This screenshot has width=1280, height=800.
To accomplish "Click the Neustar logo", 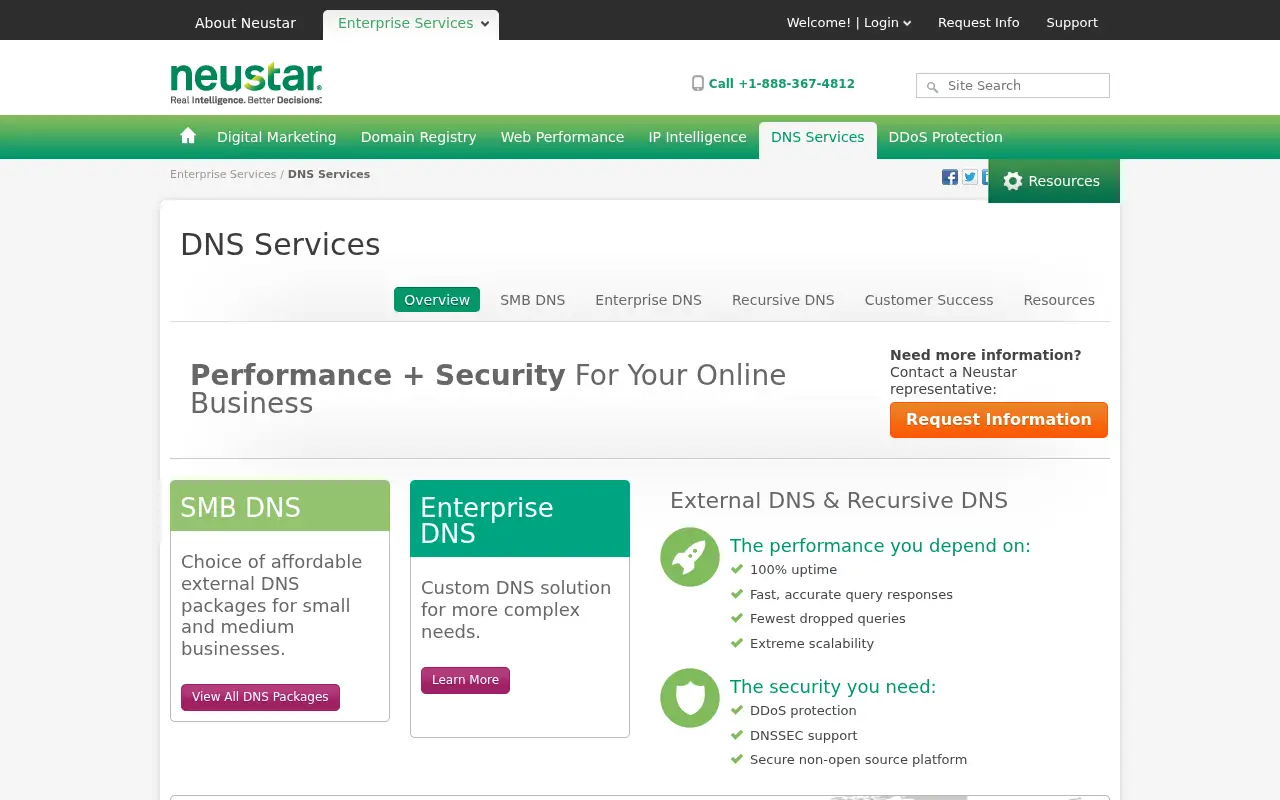I will (246, 84).
